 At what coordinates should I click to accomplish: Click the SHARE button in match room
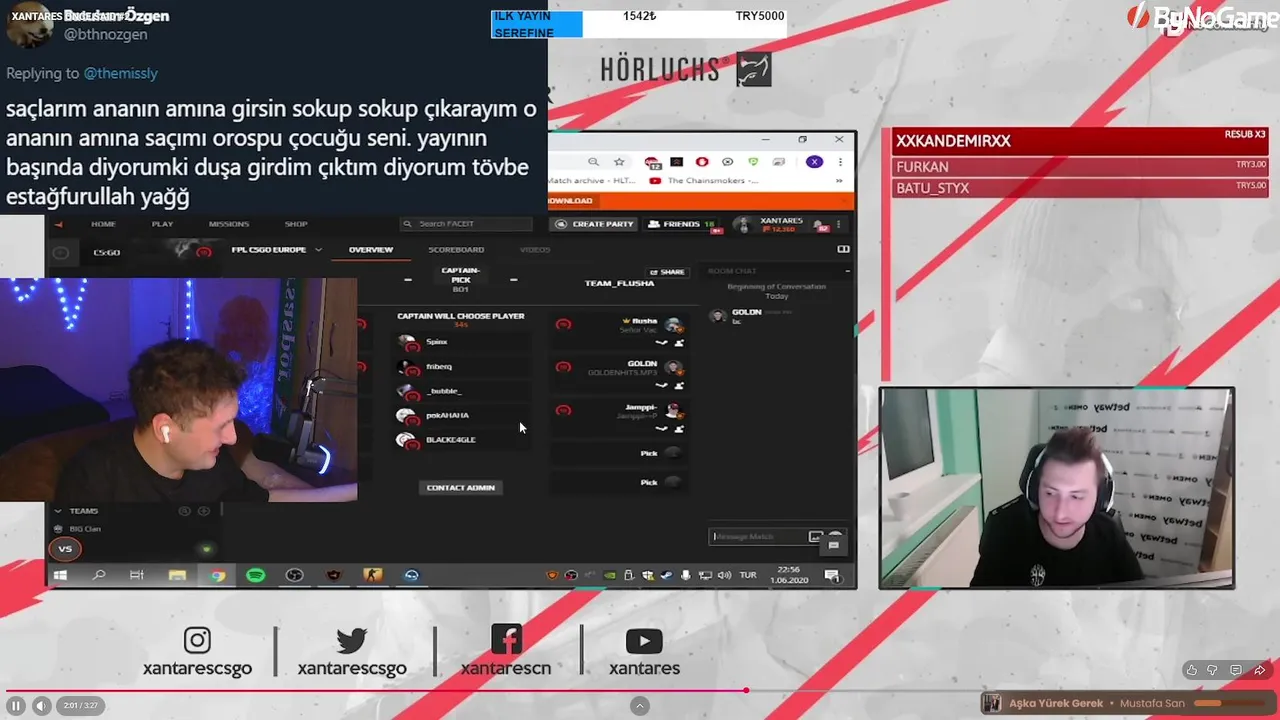pyautogui.click(x=667, y=272)
